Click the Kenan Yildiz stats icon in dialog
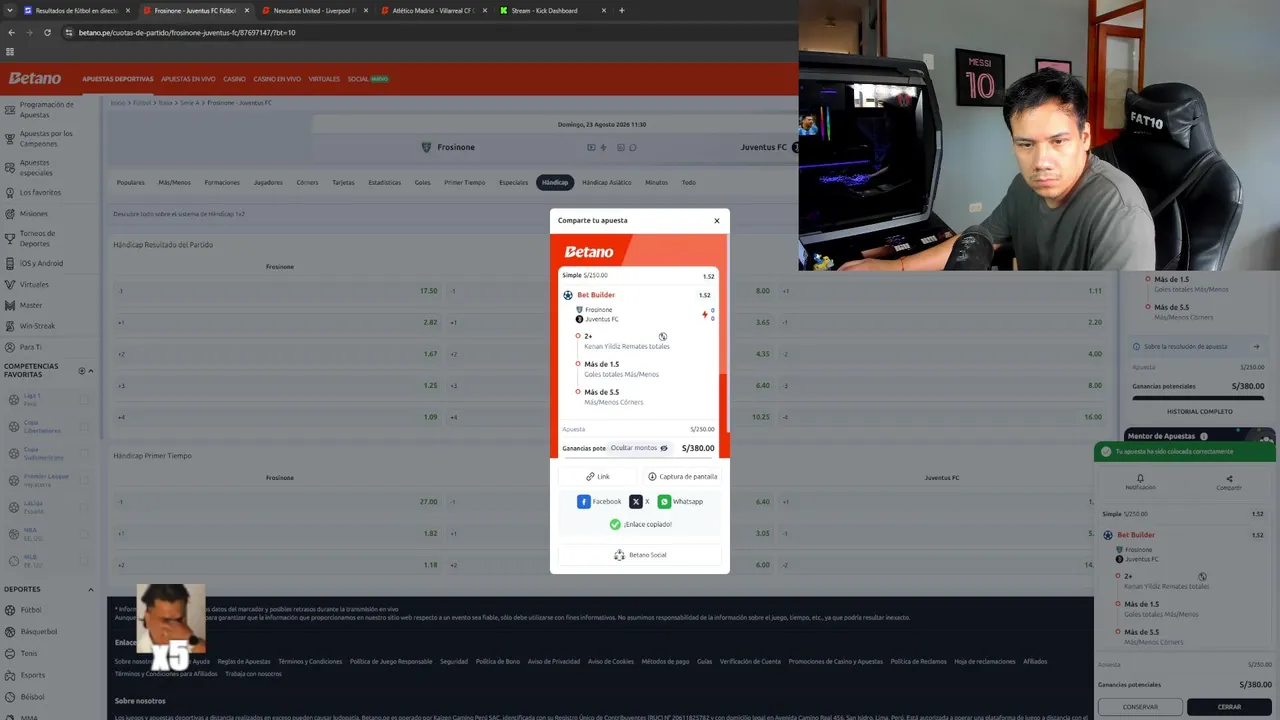This screenshot has height=720, width=1280. pyautogui.click(x=662, y=337)
